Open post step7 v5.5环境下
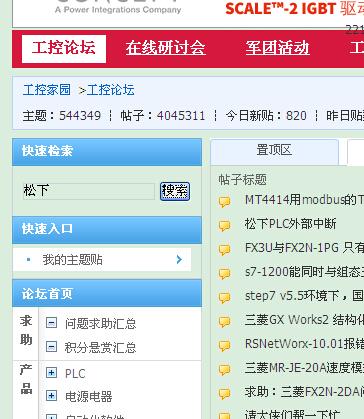The height and width of the screenshot is (419, 364). tap(304, 296)
